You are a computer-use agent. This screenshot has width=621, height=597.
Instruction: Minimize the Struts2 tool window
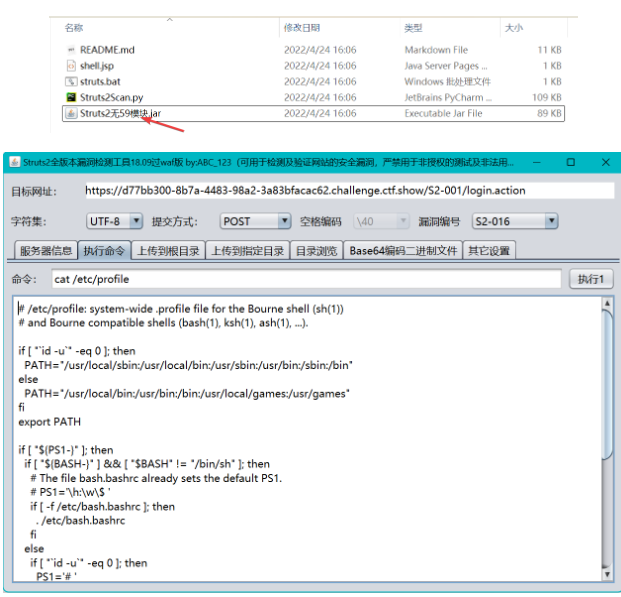537,162
